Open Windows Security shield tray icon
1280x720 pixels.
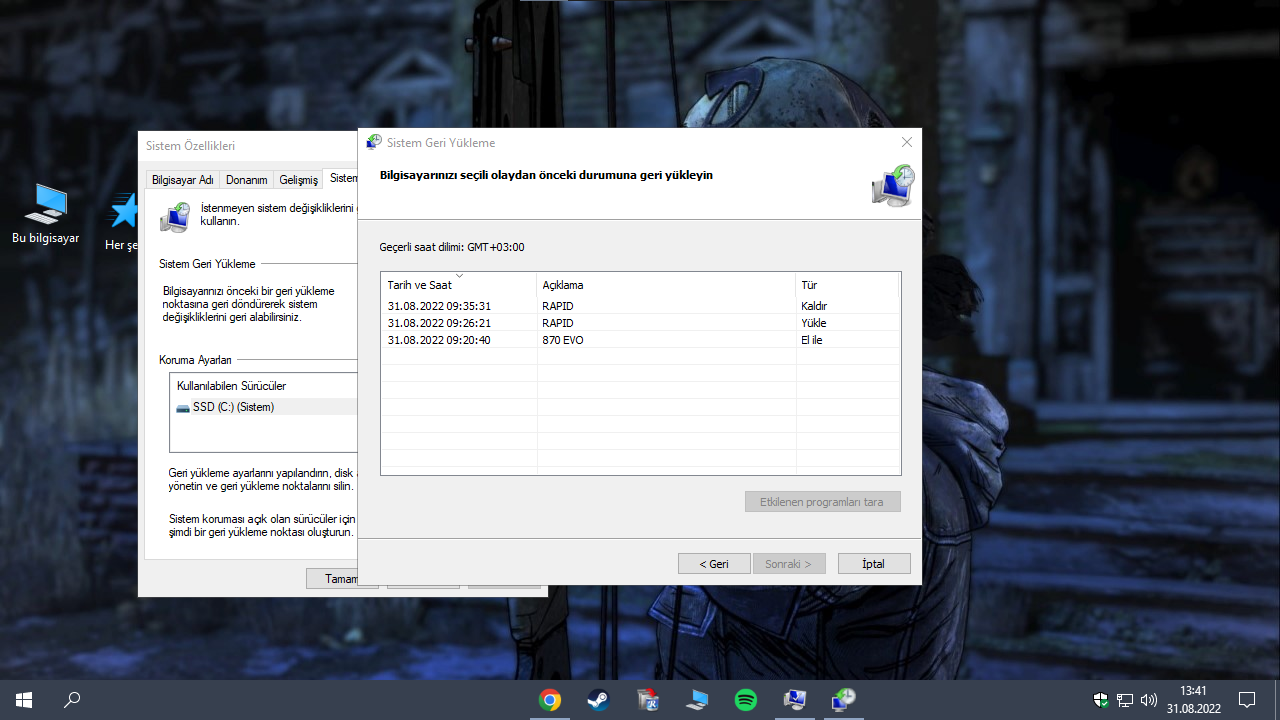point(1101,700)
